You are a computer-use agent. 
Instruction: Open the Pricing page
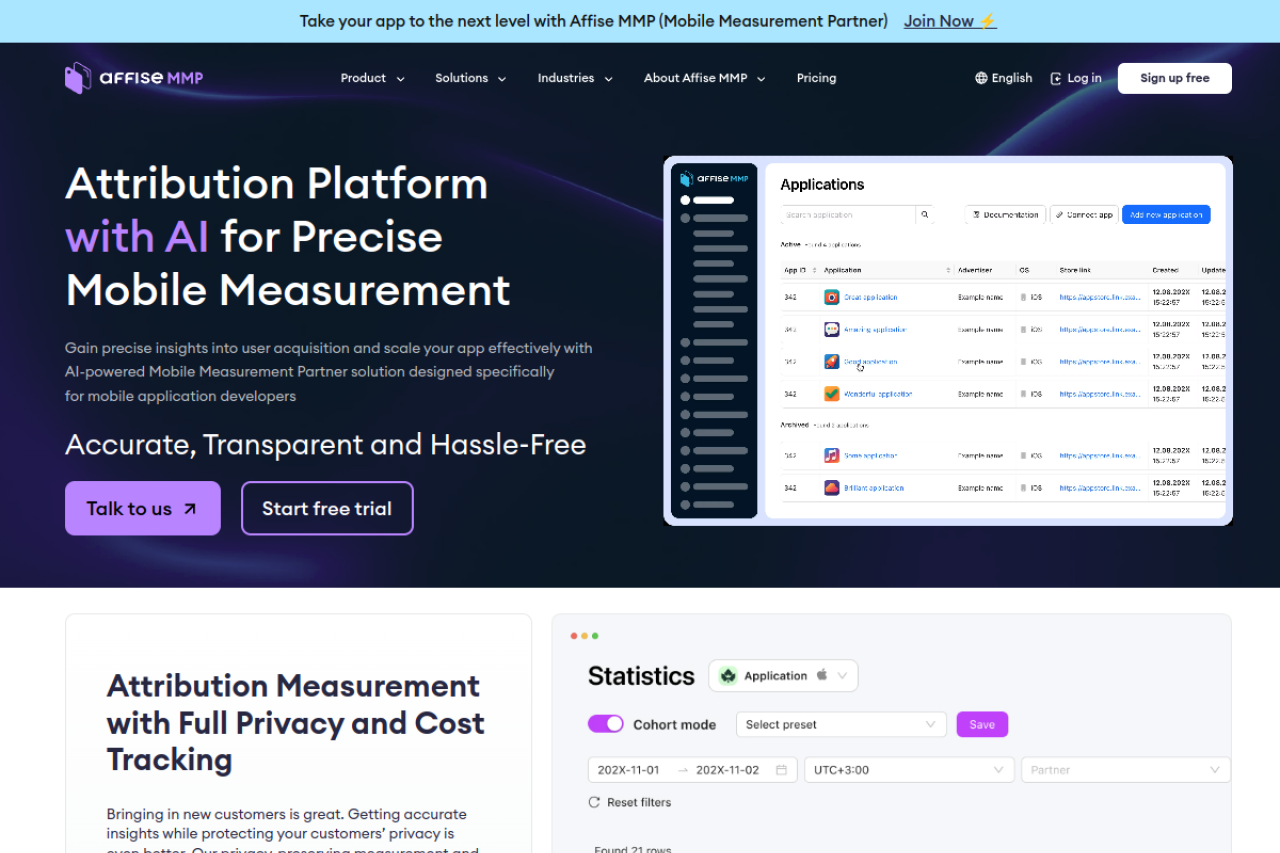point(816,78)
